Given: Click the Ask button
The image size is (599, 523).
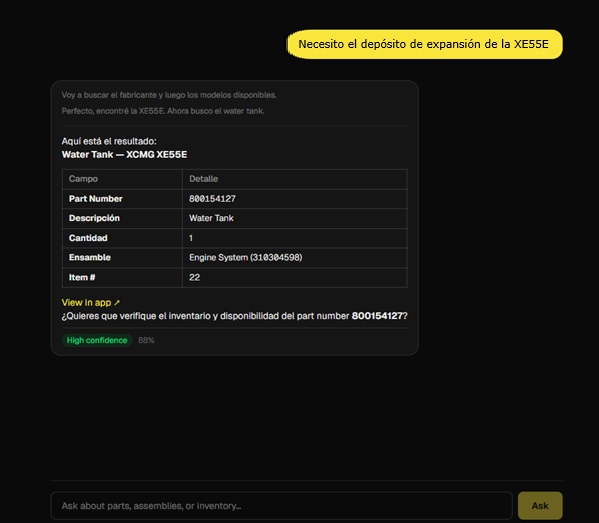Looking at the screenshot, I should [540, 505].
